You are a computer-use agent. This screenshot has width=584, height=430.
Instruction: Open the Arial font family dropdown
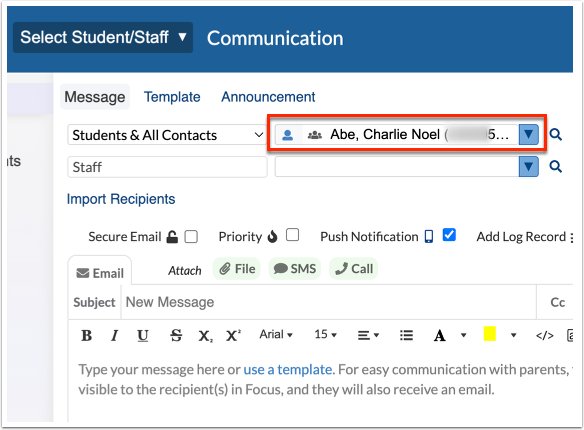tap(276, 334)
